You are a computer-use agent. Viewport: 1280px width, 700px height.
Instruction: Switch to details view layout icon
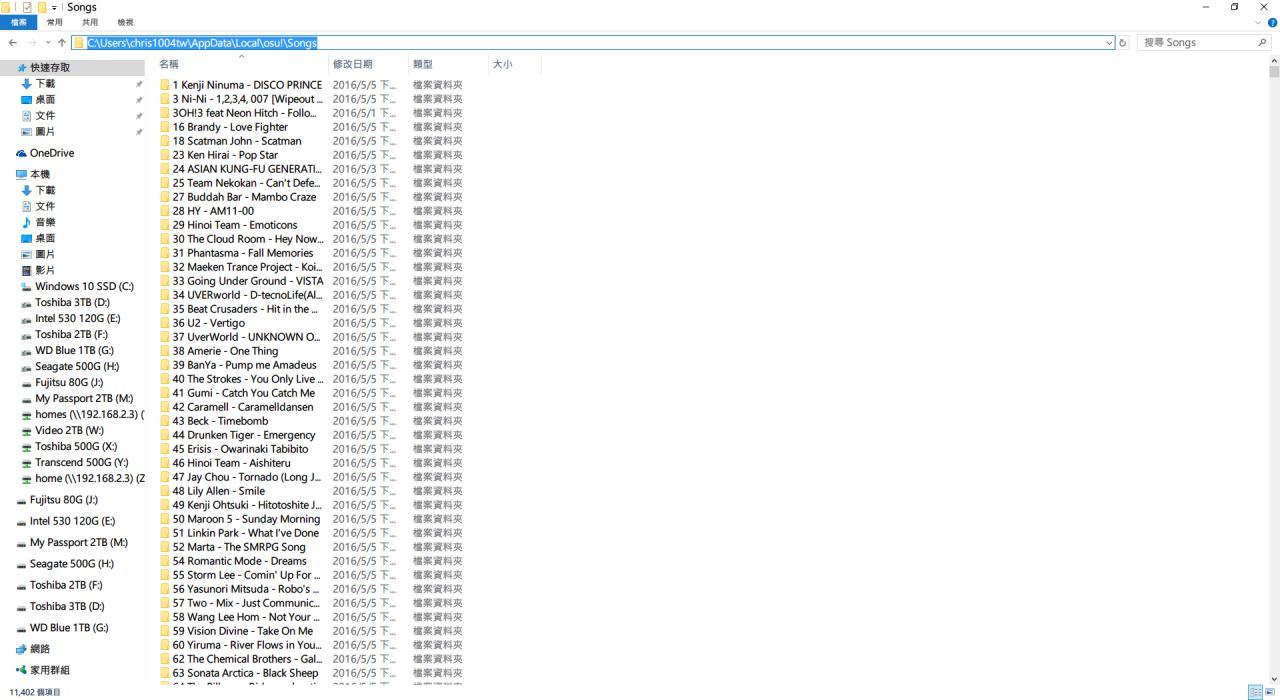(x=1255, y=692)
